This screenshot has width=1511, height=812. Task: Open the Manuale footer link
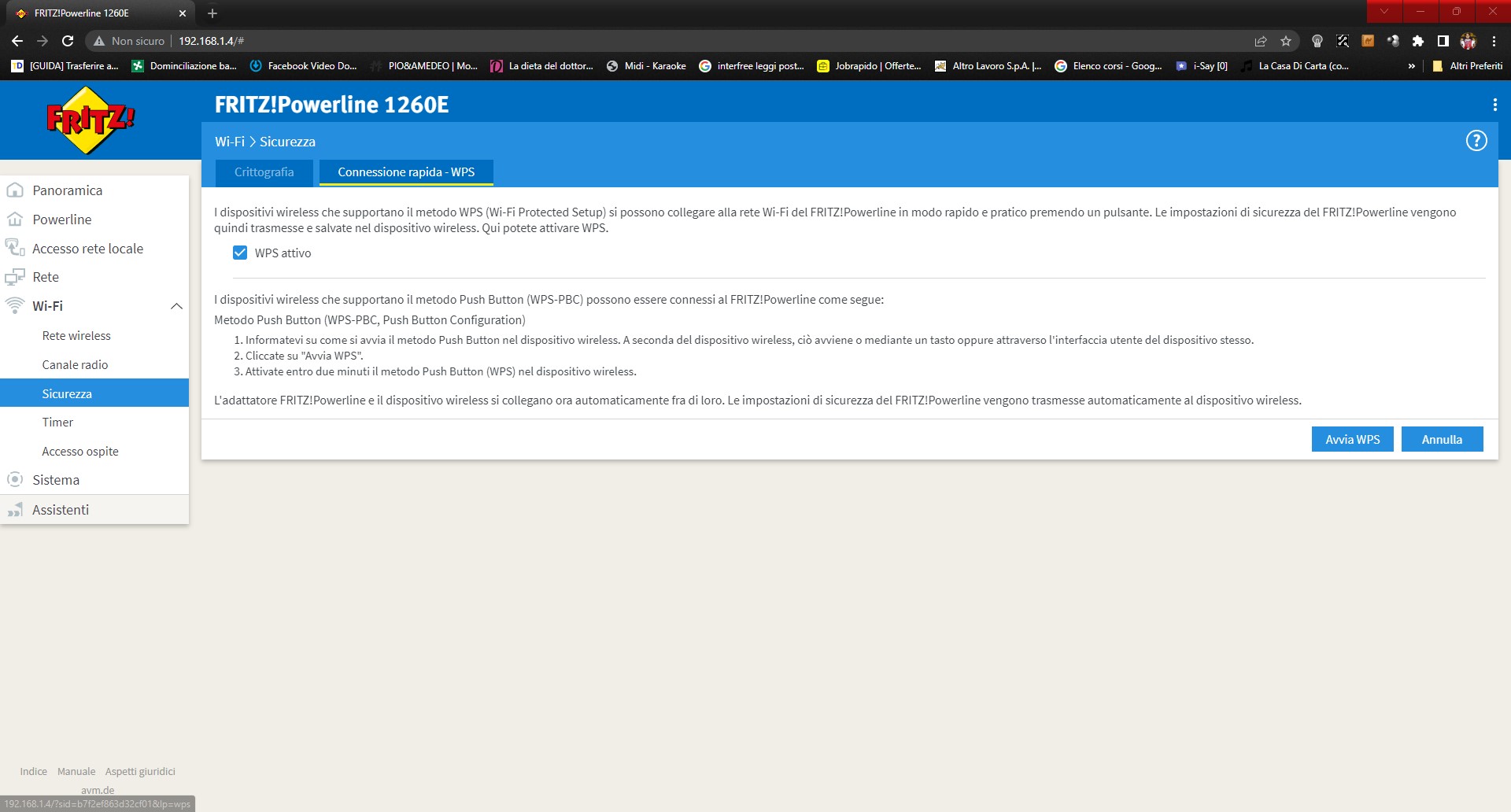coord(76,772)
